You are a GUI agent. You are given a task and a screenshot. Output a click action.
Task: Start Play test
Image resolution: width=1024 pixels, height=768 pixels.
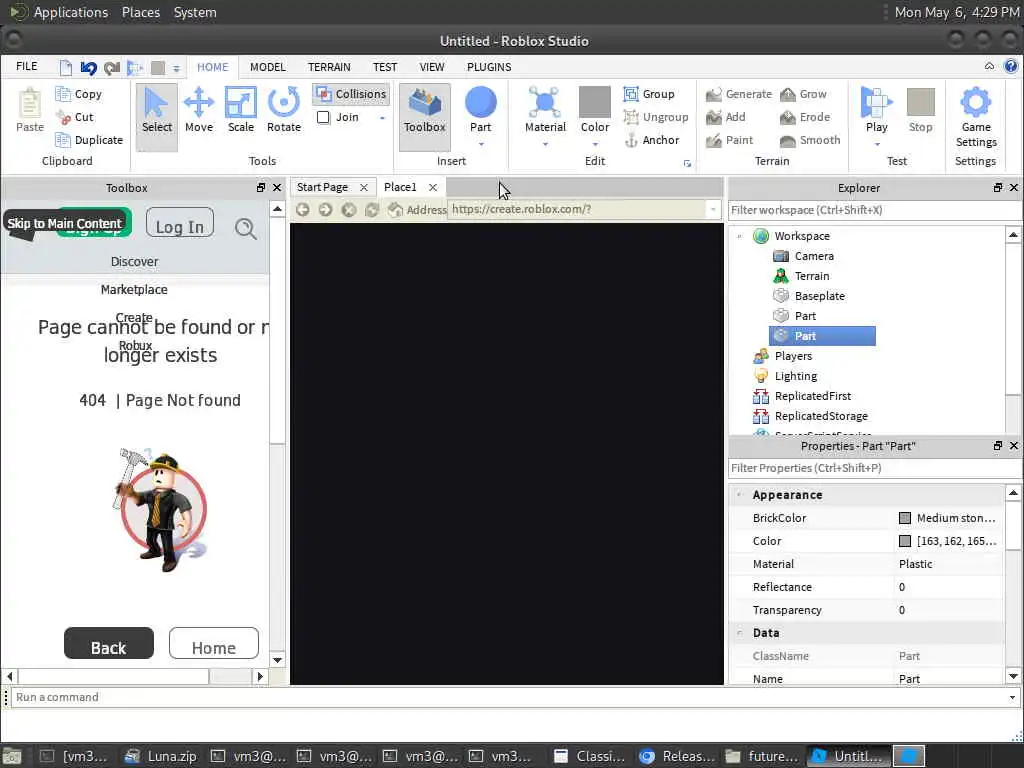click(x=876, y=108)
